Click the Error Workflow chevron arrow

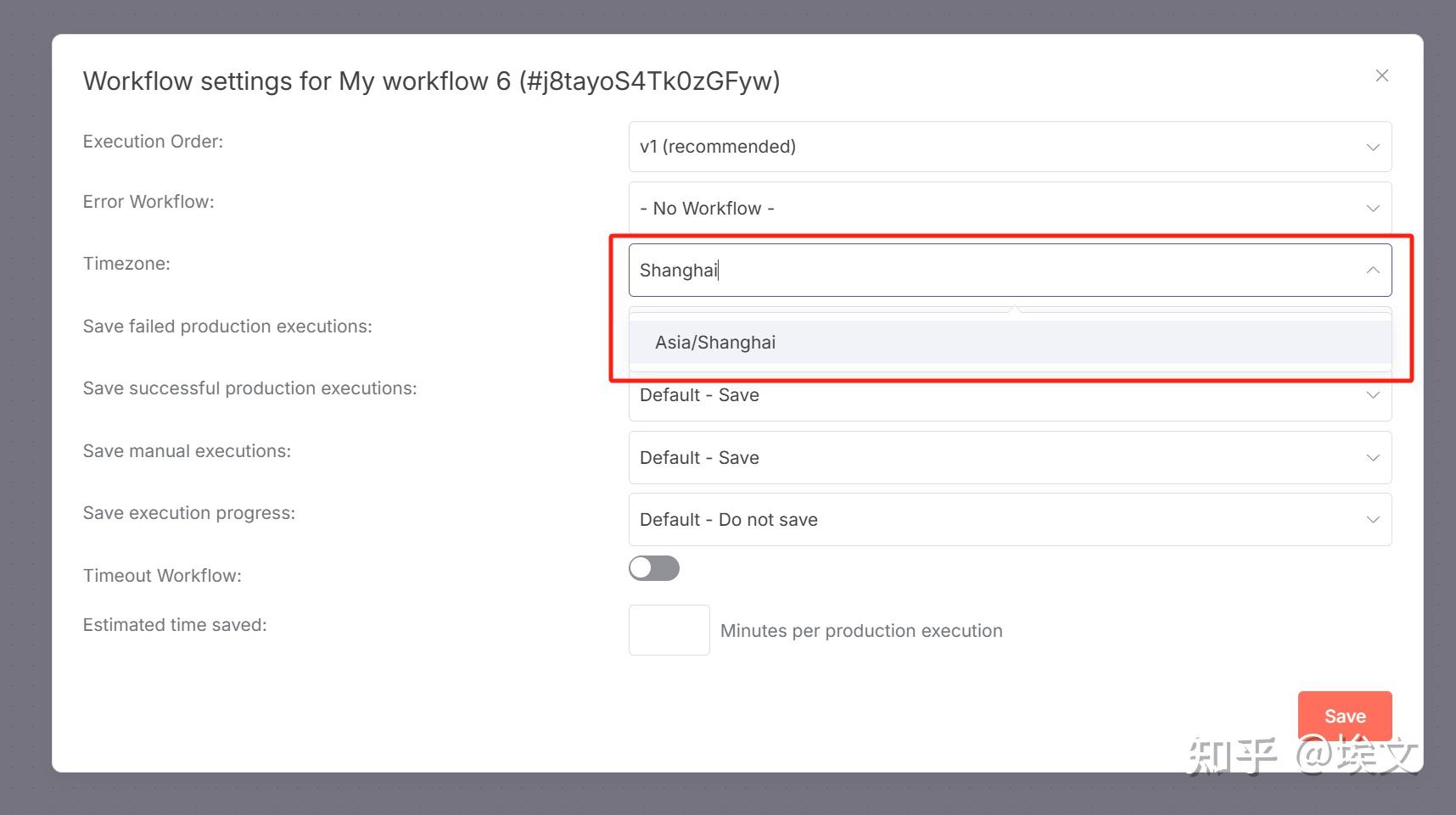pos(1372,209)
